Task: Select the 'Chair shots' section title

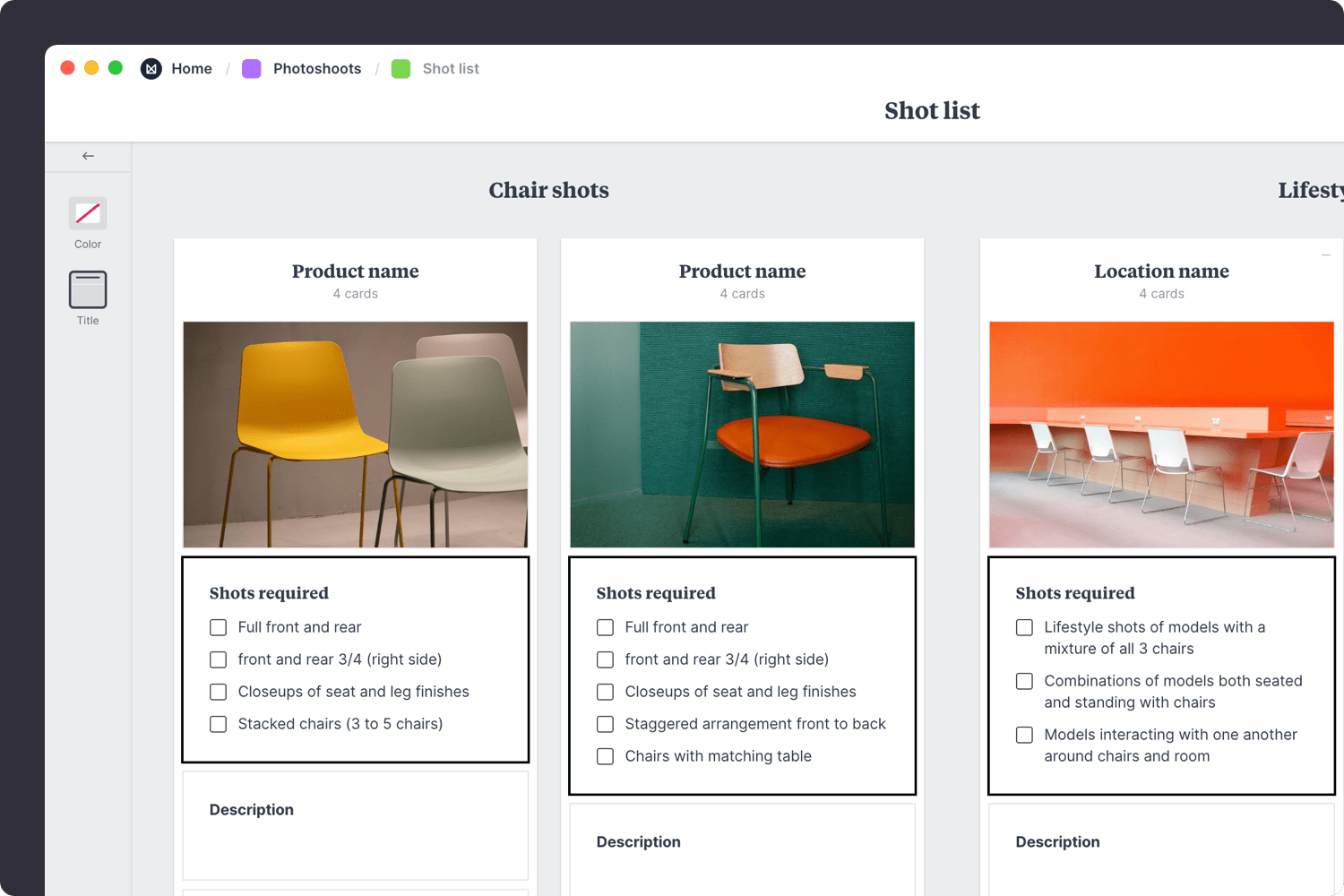Action: (548, 190)
